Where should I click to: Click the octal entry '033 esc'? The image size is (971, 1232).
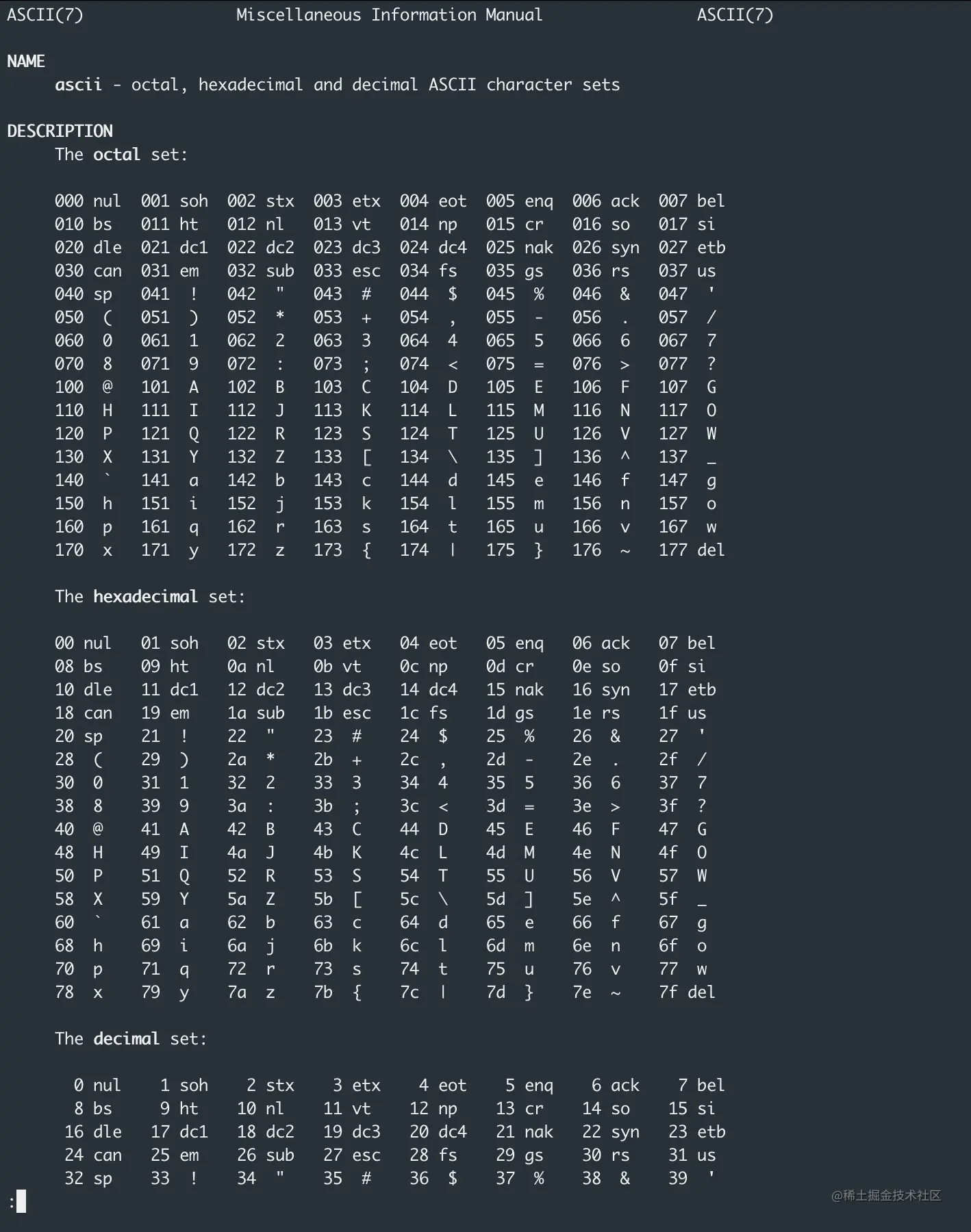[346, 271]
